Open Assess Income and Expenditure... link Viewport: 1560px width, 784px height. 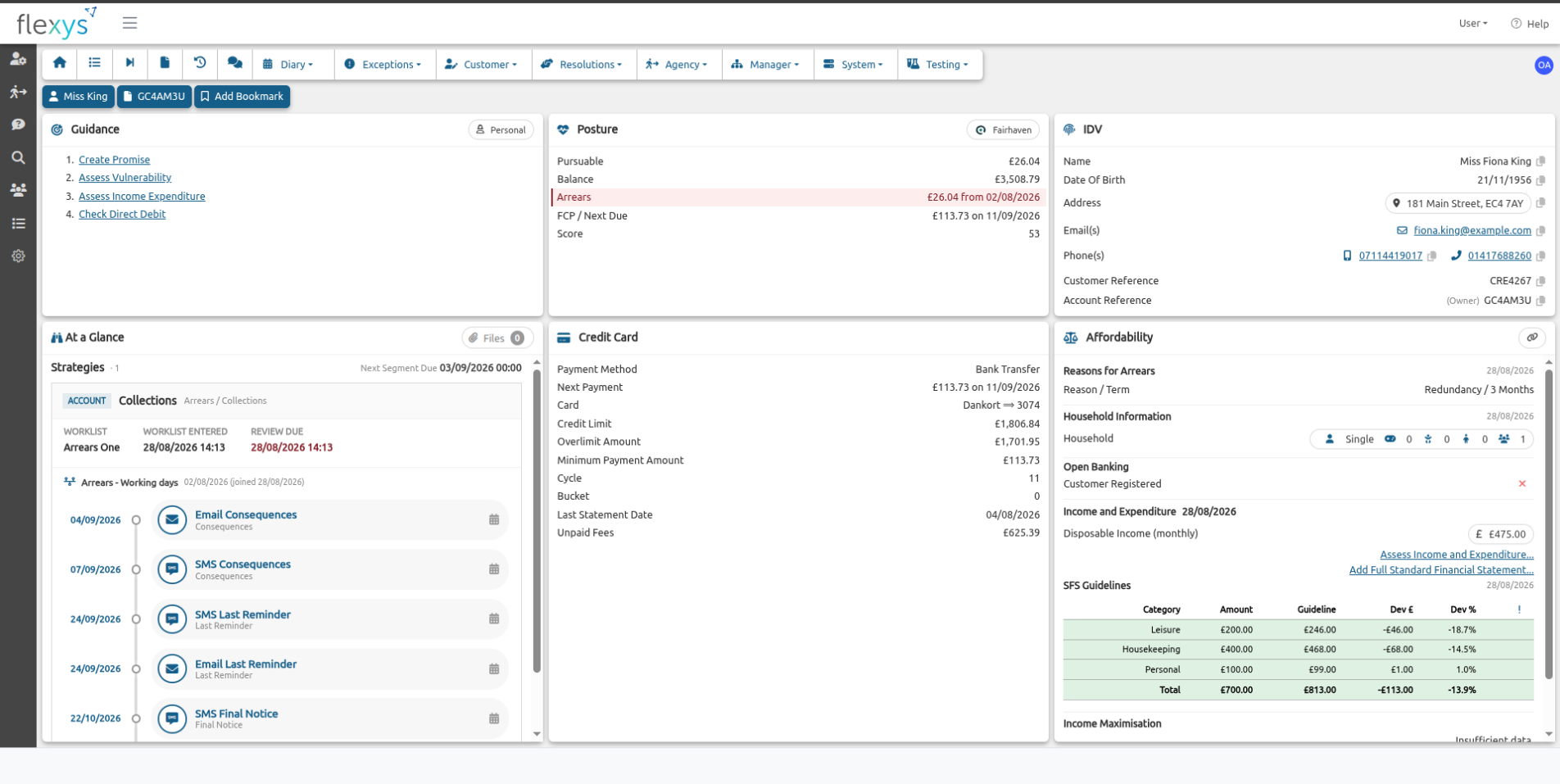click(1457, 555)
